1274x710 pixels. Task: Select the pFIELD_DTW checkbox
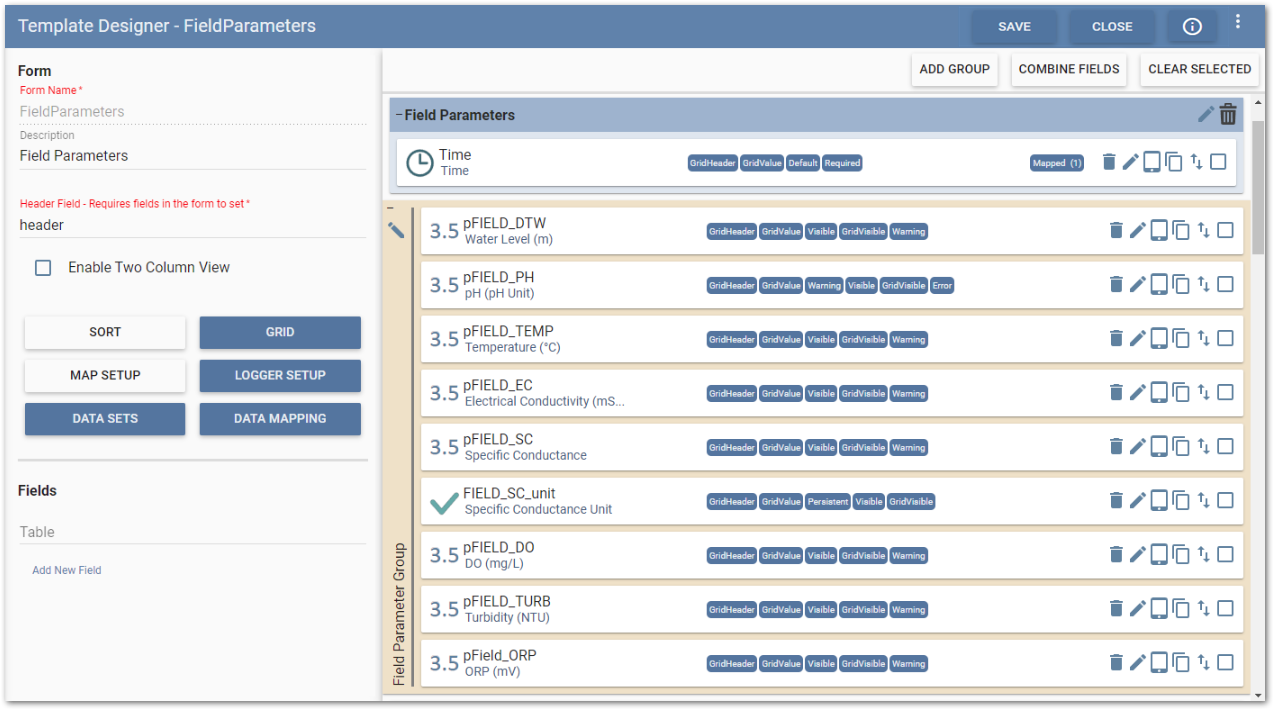(x=1225, y=230)
